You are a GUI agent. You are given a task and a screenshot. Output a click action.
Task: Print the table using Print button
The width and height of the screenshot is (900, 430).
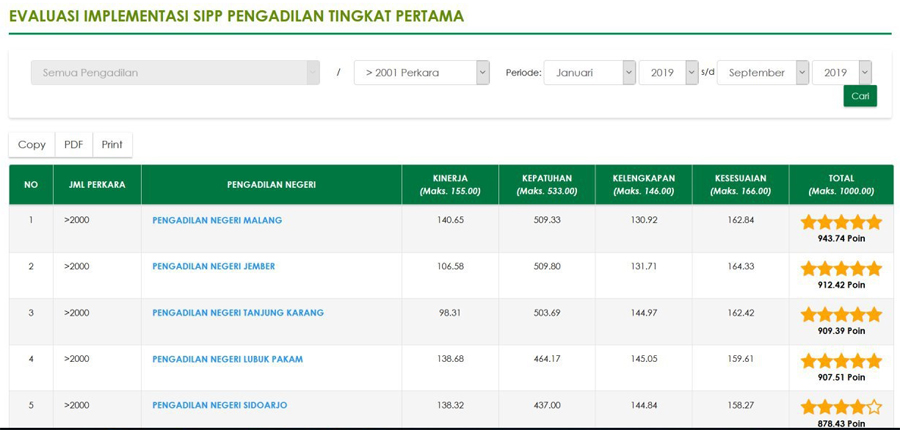pyautogui.click(x=112, y=145)
